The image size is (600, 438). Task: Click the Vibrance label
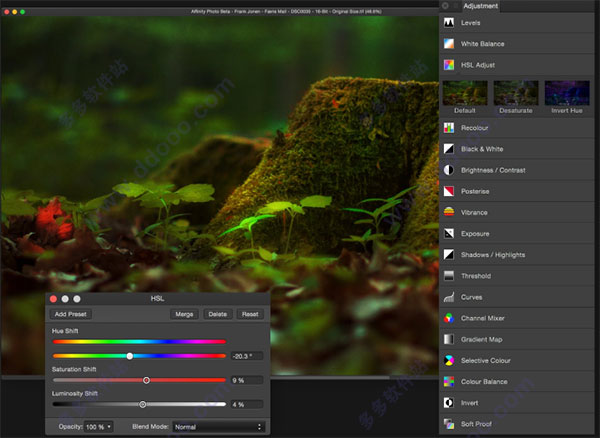[474, 212]
